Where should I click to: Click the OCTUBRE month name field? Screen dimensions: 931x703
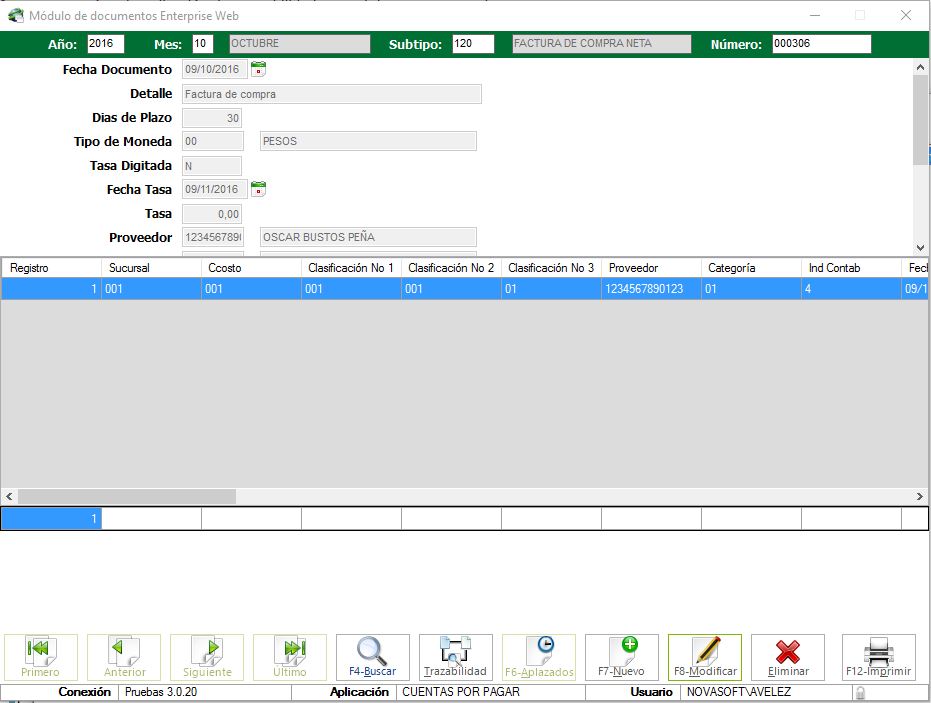point(300,43)
